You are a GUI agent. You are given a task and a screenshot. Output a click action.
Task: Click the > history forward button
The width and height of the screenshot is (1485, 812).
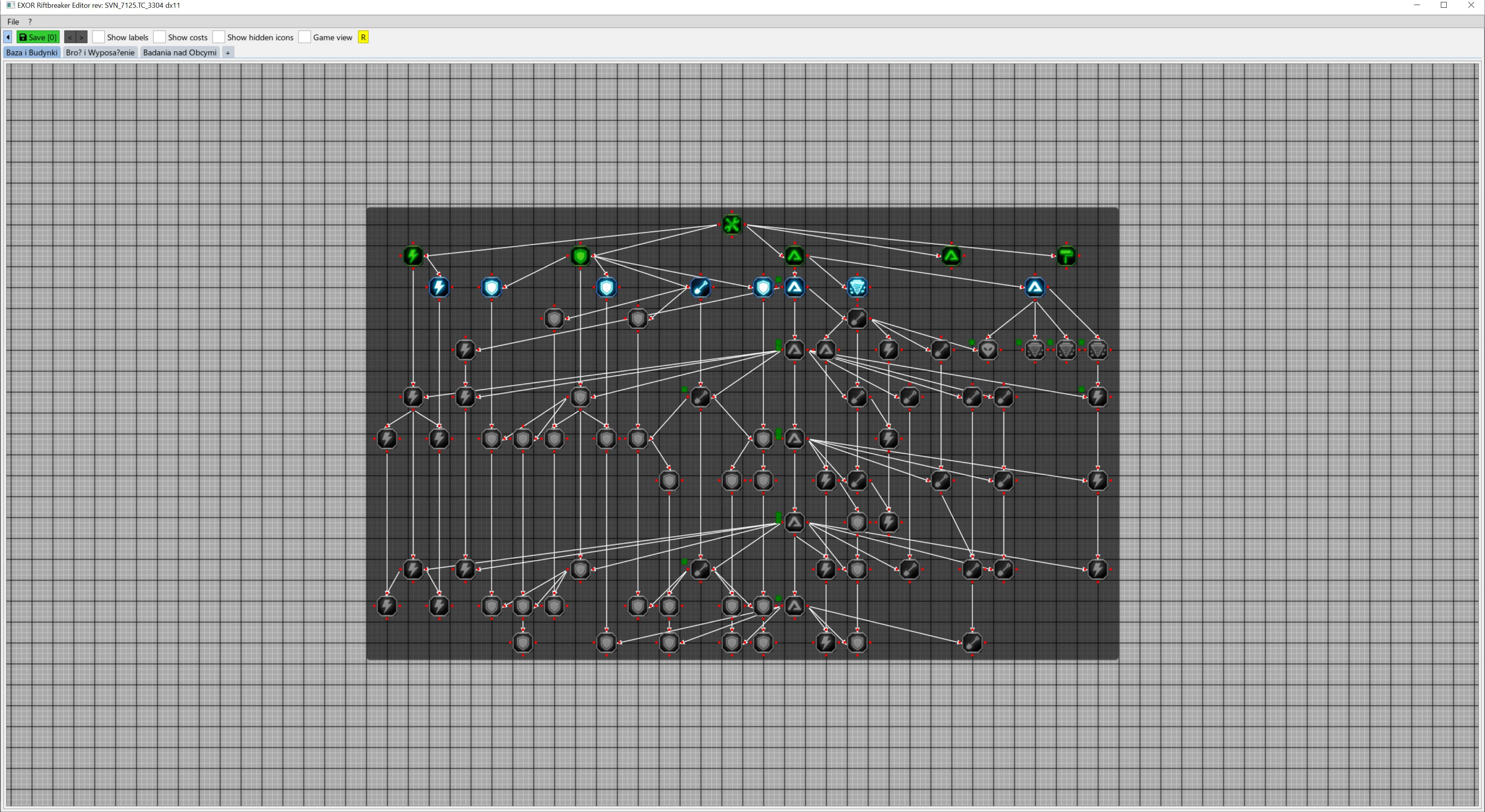coord(81,37)
